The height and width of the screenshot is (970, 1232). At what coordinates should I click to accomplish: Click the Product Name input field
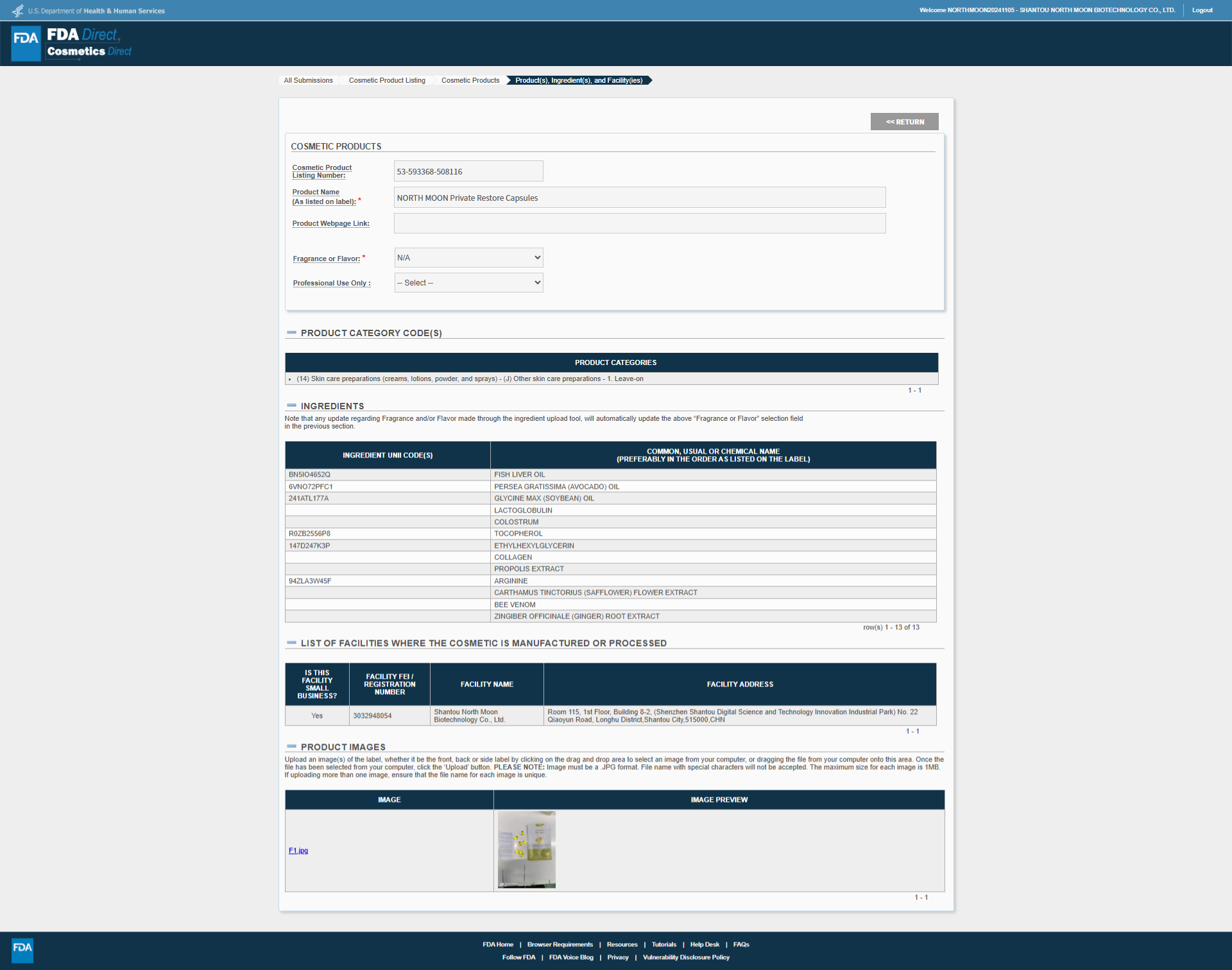(x=639, y=198)
